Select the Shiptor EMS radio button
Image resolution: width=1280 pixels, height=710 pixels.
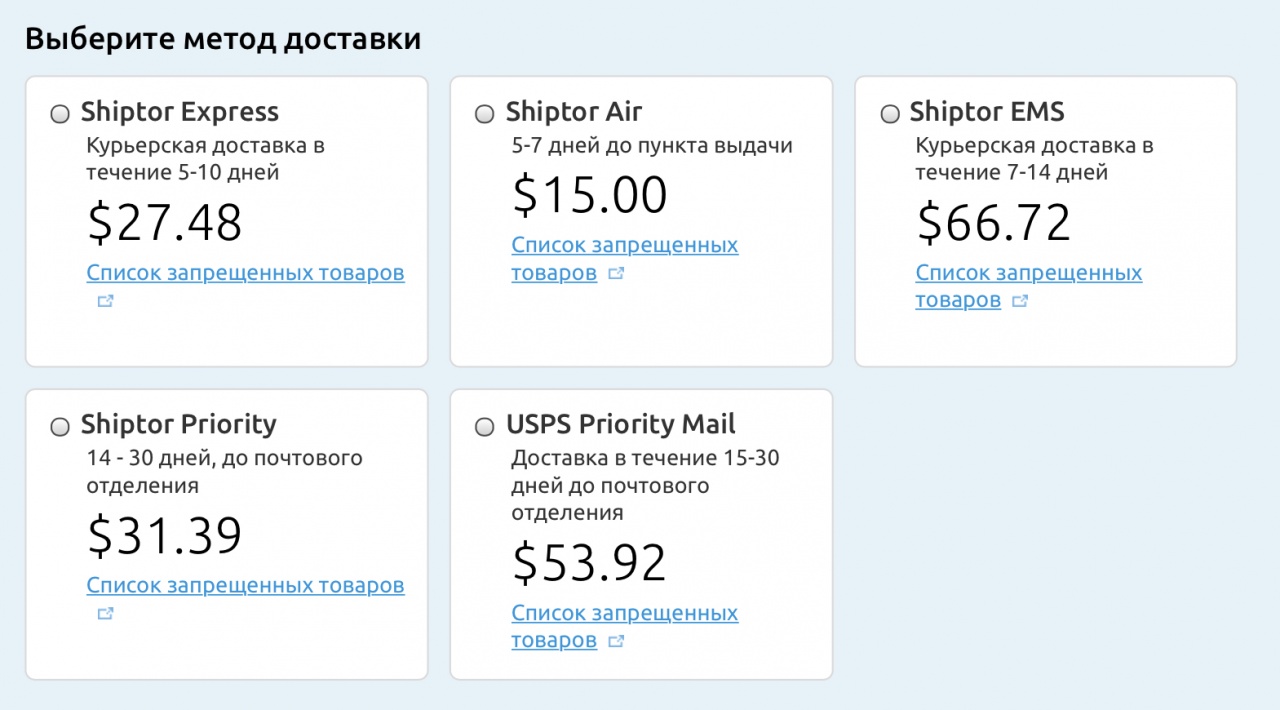[890, 114]
